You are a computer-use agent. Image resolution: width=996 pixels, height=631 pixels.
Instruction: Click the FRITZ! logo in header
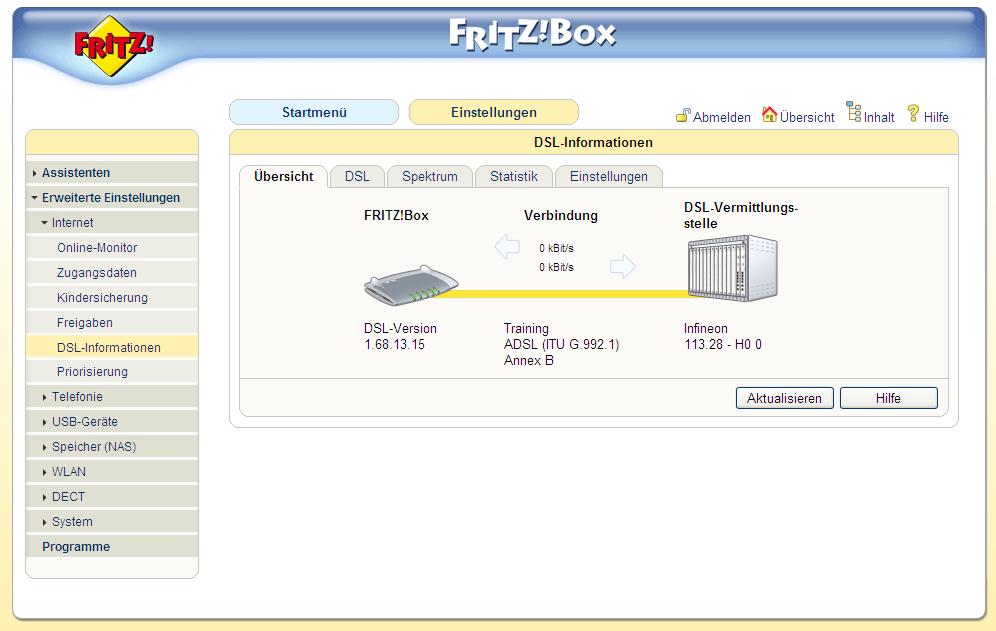click(x=114, y=45)
